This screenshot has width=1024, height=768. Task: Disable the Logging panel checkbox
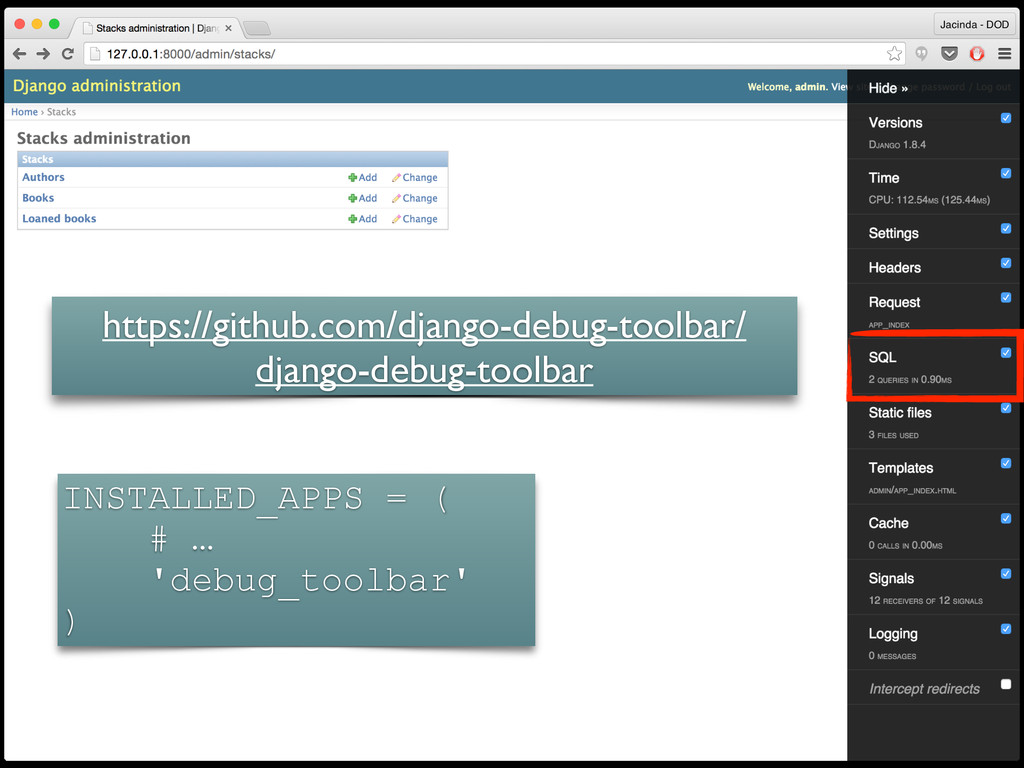[1006, 629]
